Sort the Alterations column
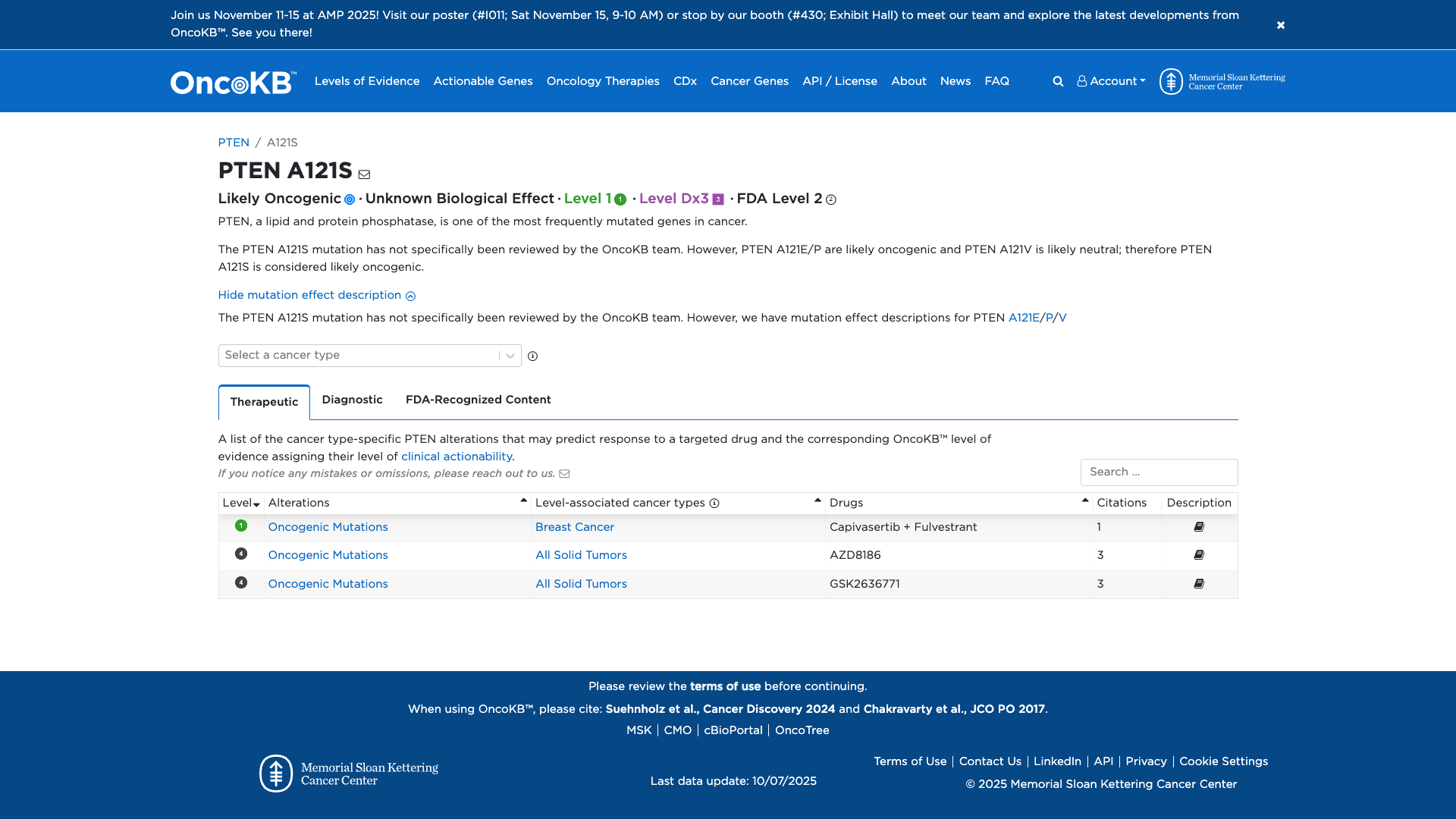Viewport: 1456px width, 819px height. pos(523,500)
